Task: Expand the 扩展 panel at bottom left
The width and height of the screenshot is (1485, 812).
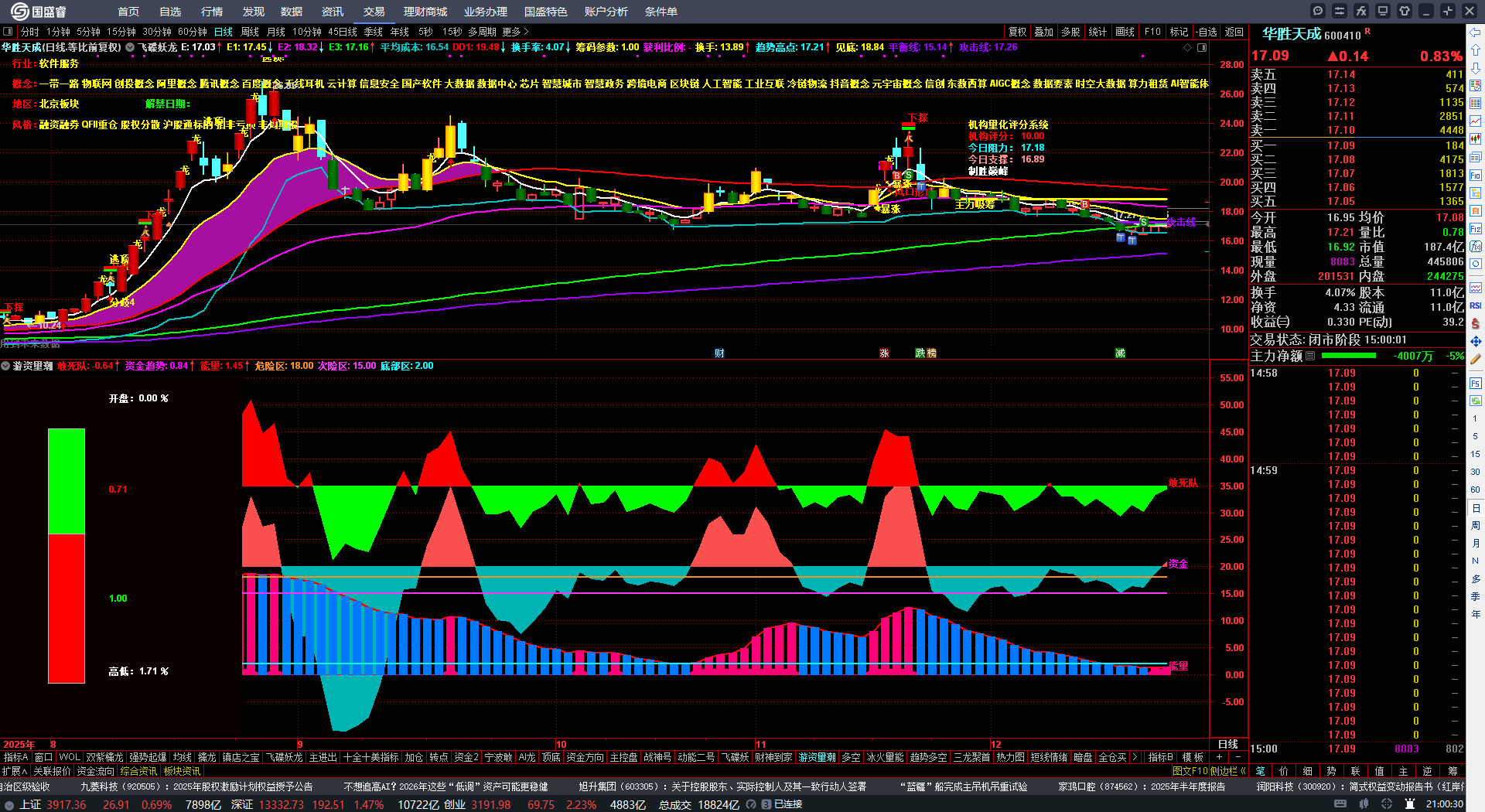Action: click(x=14, y=771)
